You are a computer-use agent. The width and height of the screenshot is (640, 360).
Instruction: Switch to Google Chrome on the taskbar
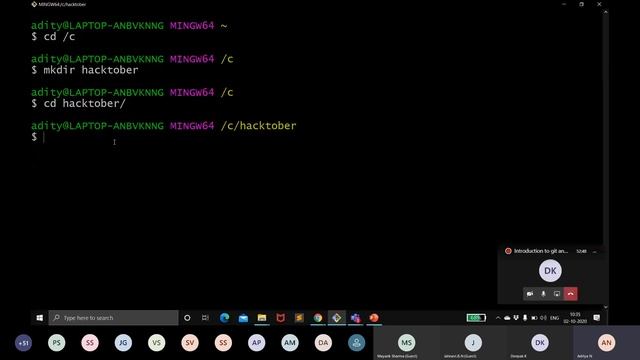(318, 318)
